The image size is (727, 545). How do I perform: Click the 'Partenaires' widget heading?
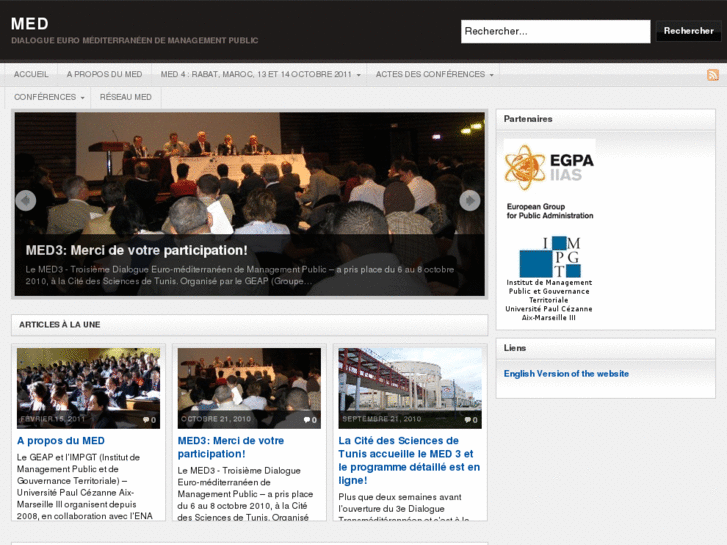pos(528,119)
